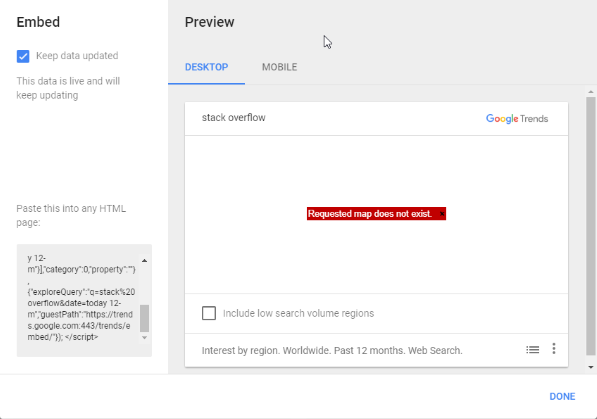Click the preview pane scroll-down arrow
This screenshot has width=597, height=419.
(591, 367)
